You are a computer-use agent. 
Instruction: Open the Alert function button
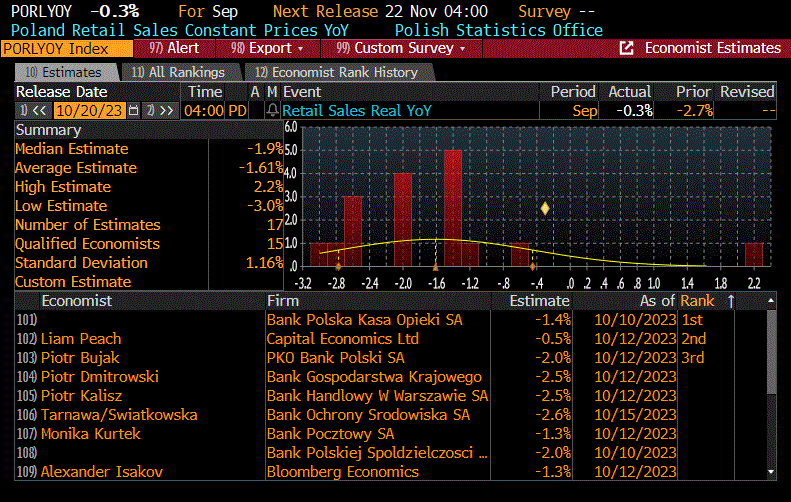tap(175, 48)
